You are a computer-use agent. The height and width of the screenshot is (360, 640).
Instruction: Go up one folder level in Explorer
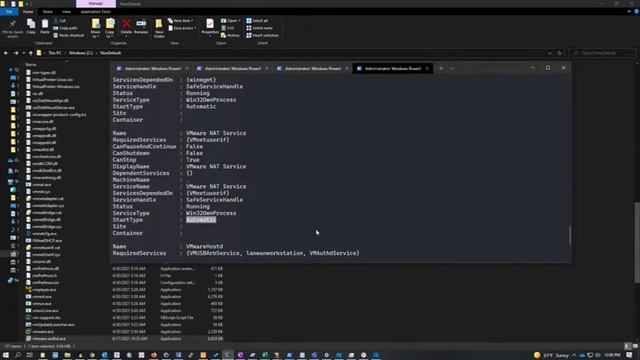(x=31, y=53)
